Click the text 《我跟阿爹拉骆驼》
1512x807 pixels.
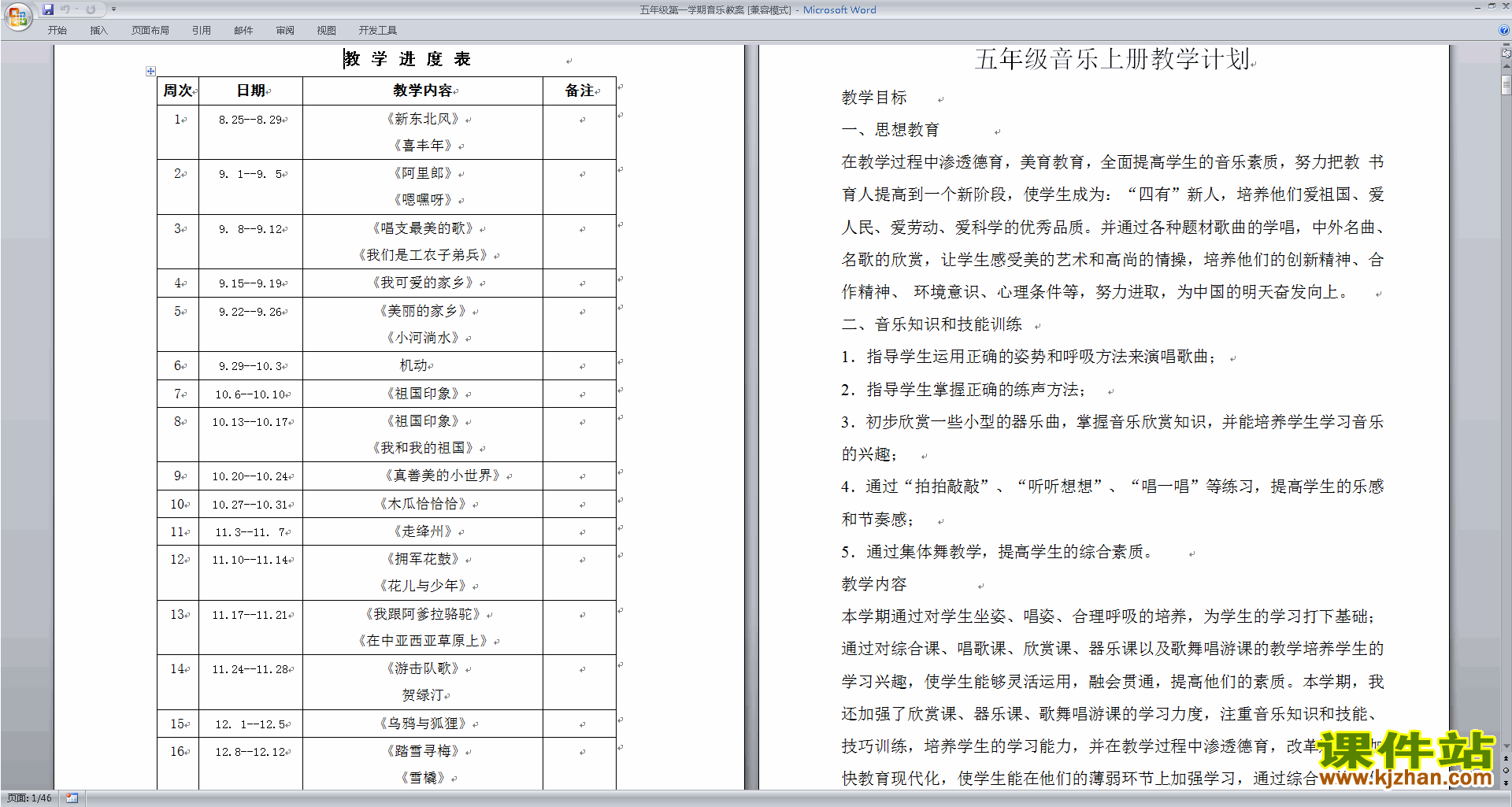[423, 614]
